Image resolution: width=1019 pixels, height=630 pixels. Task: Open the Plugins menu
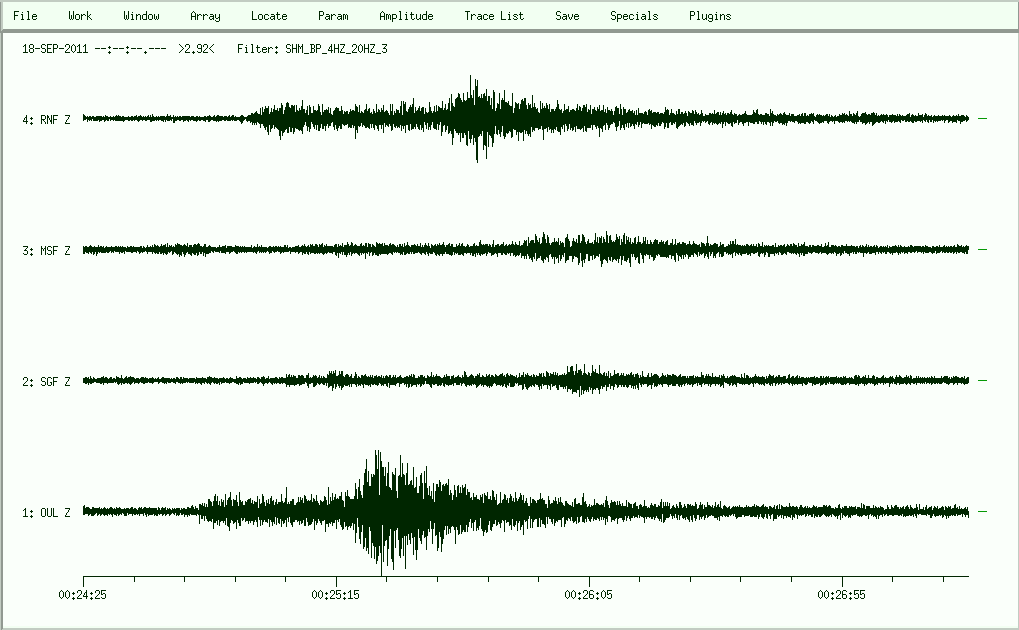tap(710, 16)
